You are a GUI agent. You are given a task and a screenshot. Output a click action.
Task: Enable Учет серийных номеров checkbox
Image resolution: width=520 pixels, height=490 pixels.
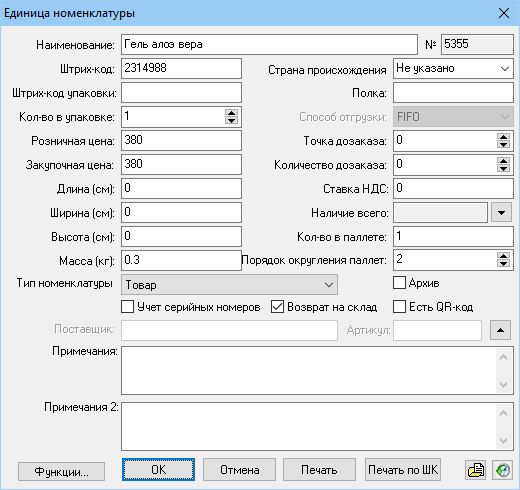click(x=127, y=307)
